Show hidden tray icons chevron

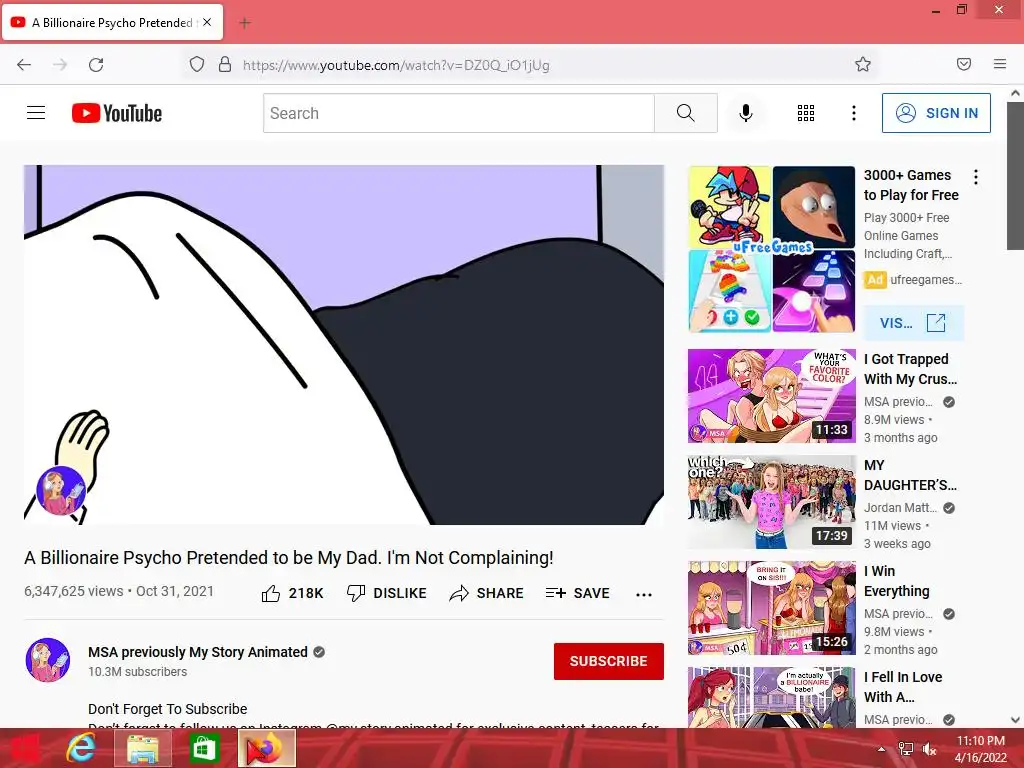(881, 749)
